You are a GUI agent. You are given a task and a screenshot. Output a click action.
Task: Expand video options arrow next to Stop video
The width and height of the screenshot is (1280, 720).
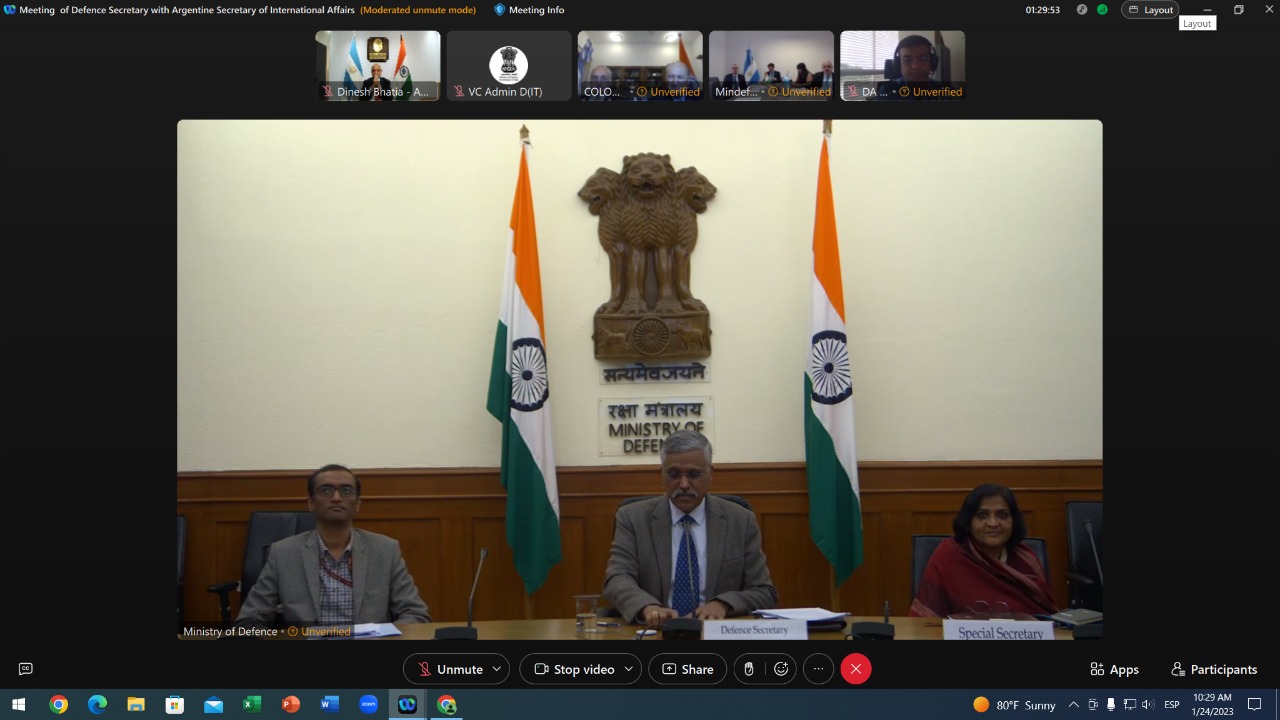[631, 669]
